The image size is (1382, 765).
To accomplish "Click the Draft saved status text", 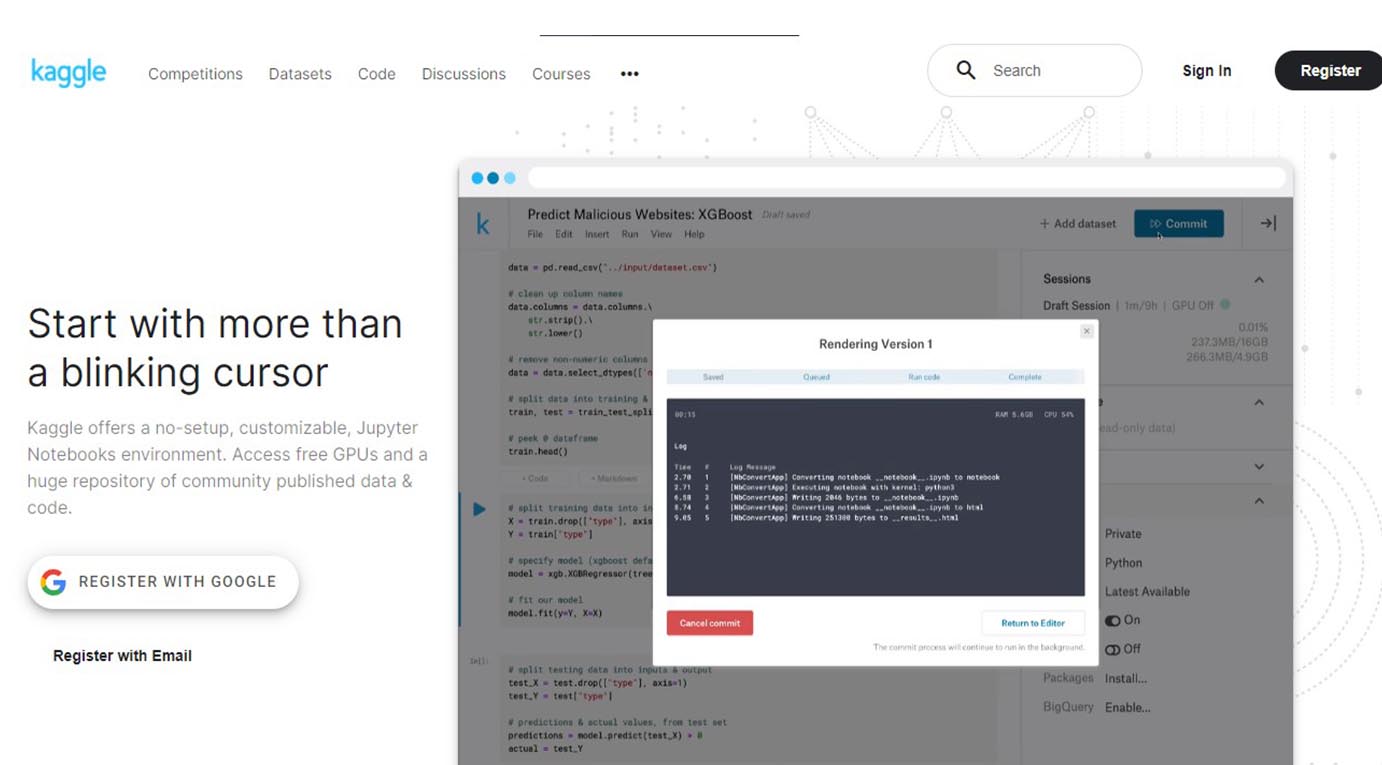I will click(786, 215).
